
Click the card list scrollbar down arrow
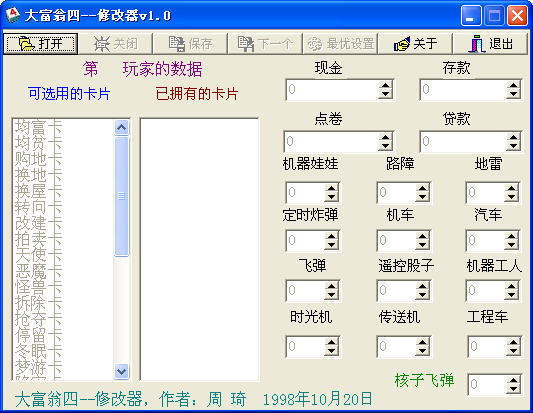coord(122,371)
